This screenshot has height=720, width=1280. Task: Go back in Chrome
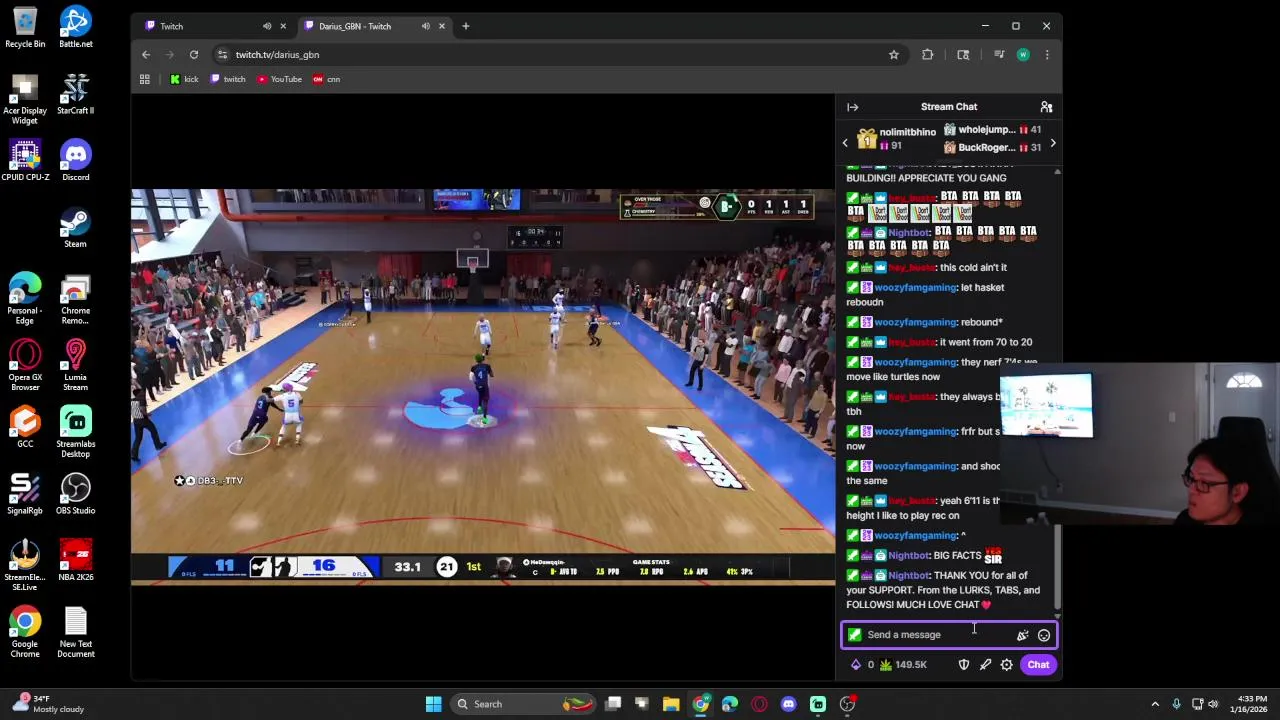point(146,55)
